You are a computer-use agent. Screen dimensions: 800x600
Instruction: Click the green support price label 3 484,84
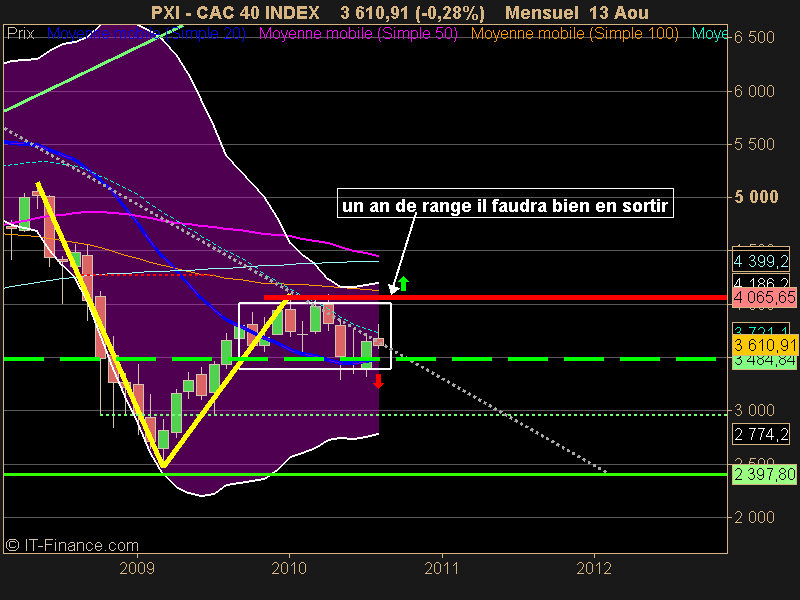click(764, 361)
